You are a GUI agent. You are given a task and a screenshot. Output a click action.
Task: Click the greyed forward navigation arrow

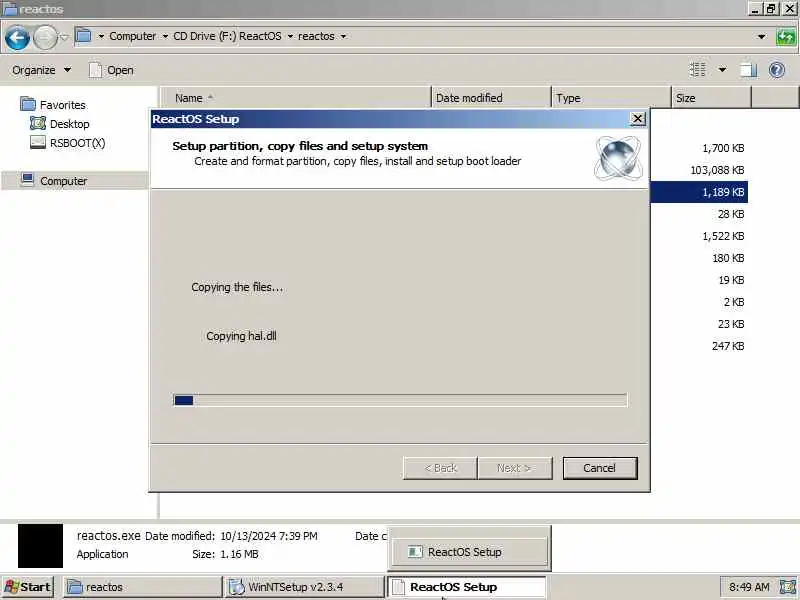(45, 38)
